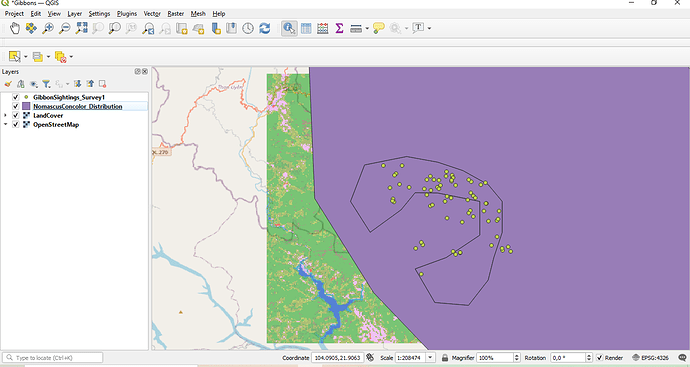Viewport: 690px width, 367px height.
Task: Open the measure tool dropdown arrow
Action: point(367,29)
